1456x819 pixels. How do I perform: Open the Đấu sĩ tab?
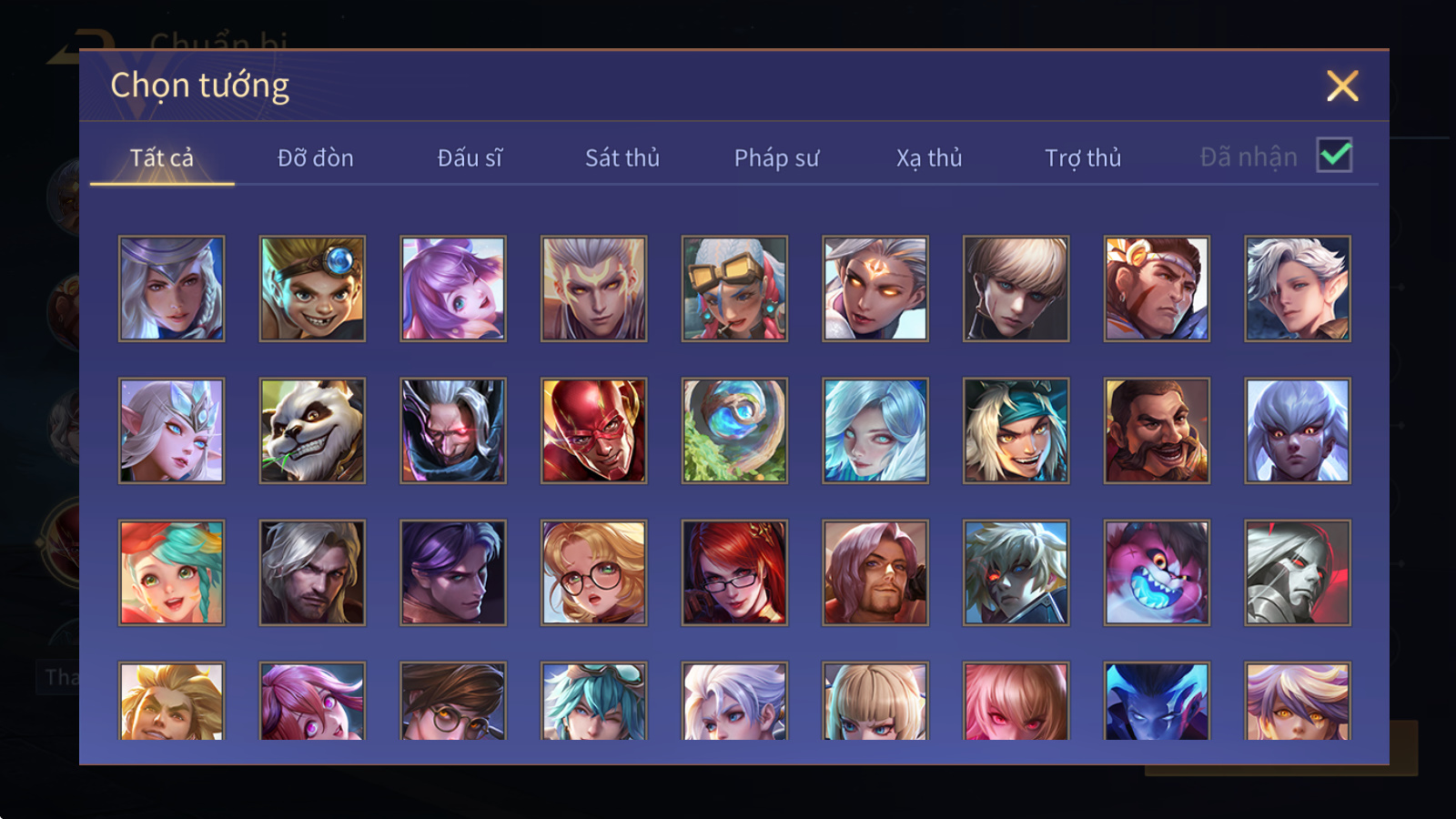coord(470,157)
